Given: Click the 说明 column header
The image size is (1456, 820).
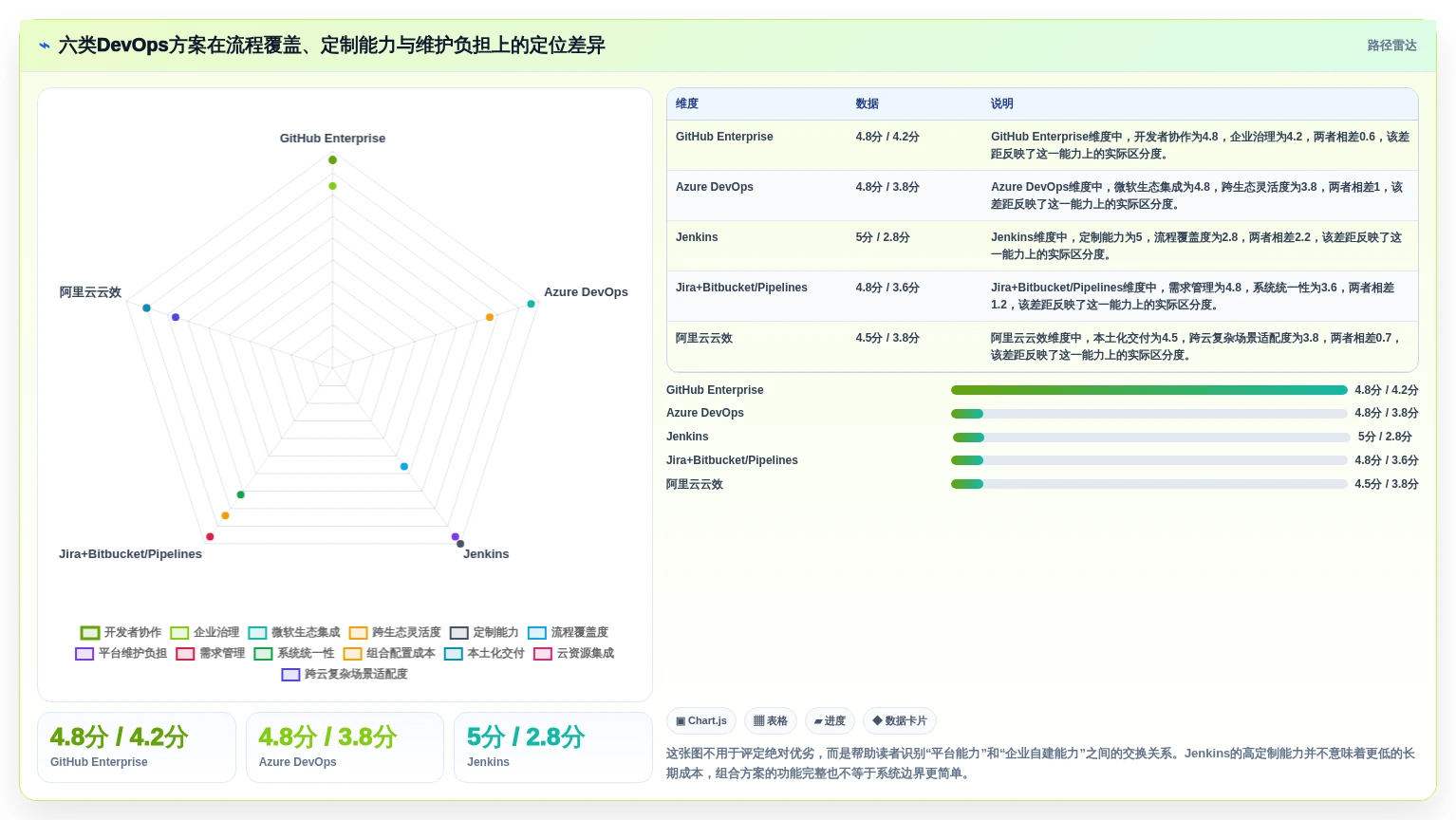Looking at the screenshot, I should pyautogui.click(x=1002, y=103).
